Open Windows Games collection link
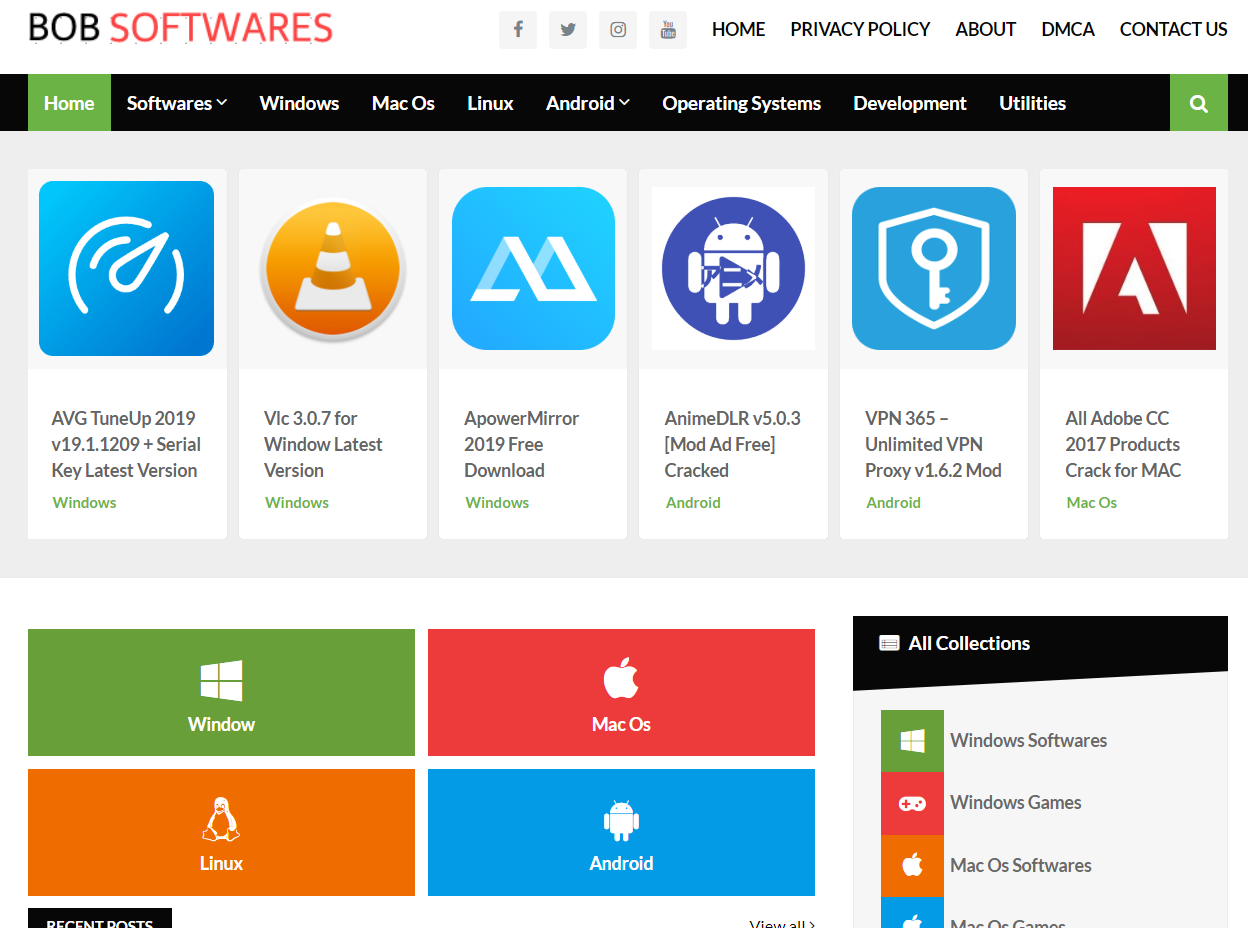 click(x=1016, y=803)
